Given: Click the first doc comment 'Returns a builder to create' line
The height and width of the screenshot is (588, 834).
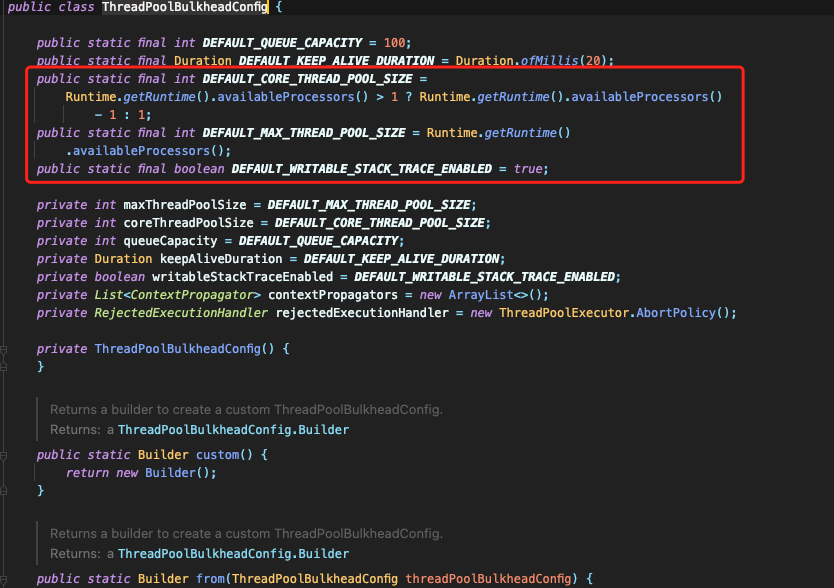Looking at the screenshot, I should click(x=246, y=410).
